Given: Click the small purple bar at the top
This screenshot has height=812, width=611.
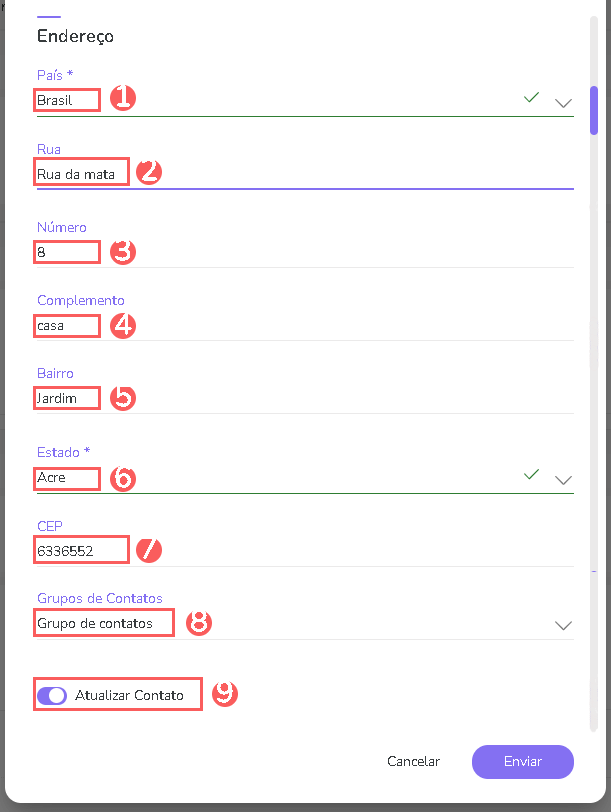Looking at the screenshot, I should click(x=52, y=15).
